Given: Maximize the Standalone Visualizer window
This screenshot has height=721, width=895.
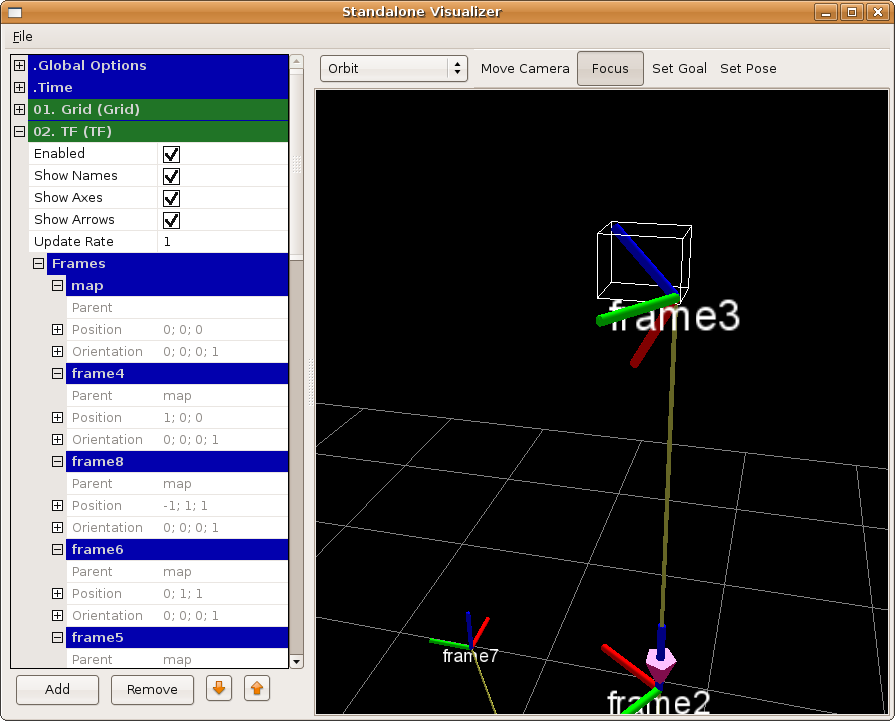Looking at the screenshot, I should click(x=852, y=12).
